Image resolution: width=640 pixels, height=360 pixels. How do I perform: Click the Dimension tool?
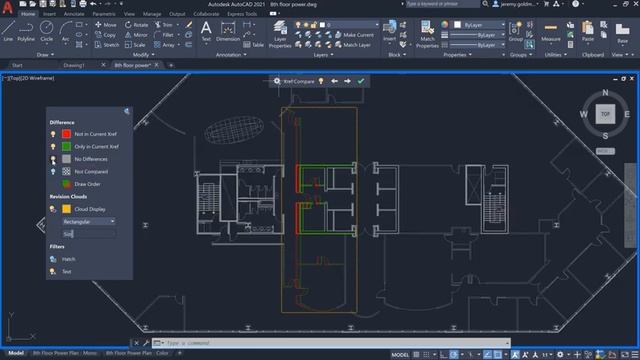tap(228, 31)
